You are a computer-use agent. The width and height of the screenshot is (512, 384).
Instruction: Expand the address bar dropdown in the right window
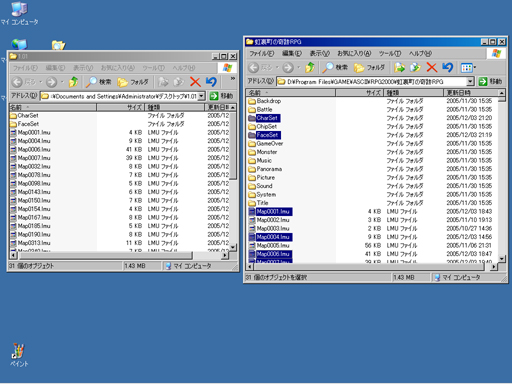click(x=470, y=81)
